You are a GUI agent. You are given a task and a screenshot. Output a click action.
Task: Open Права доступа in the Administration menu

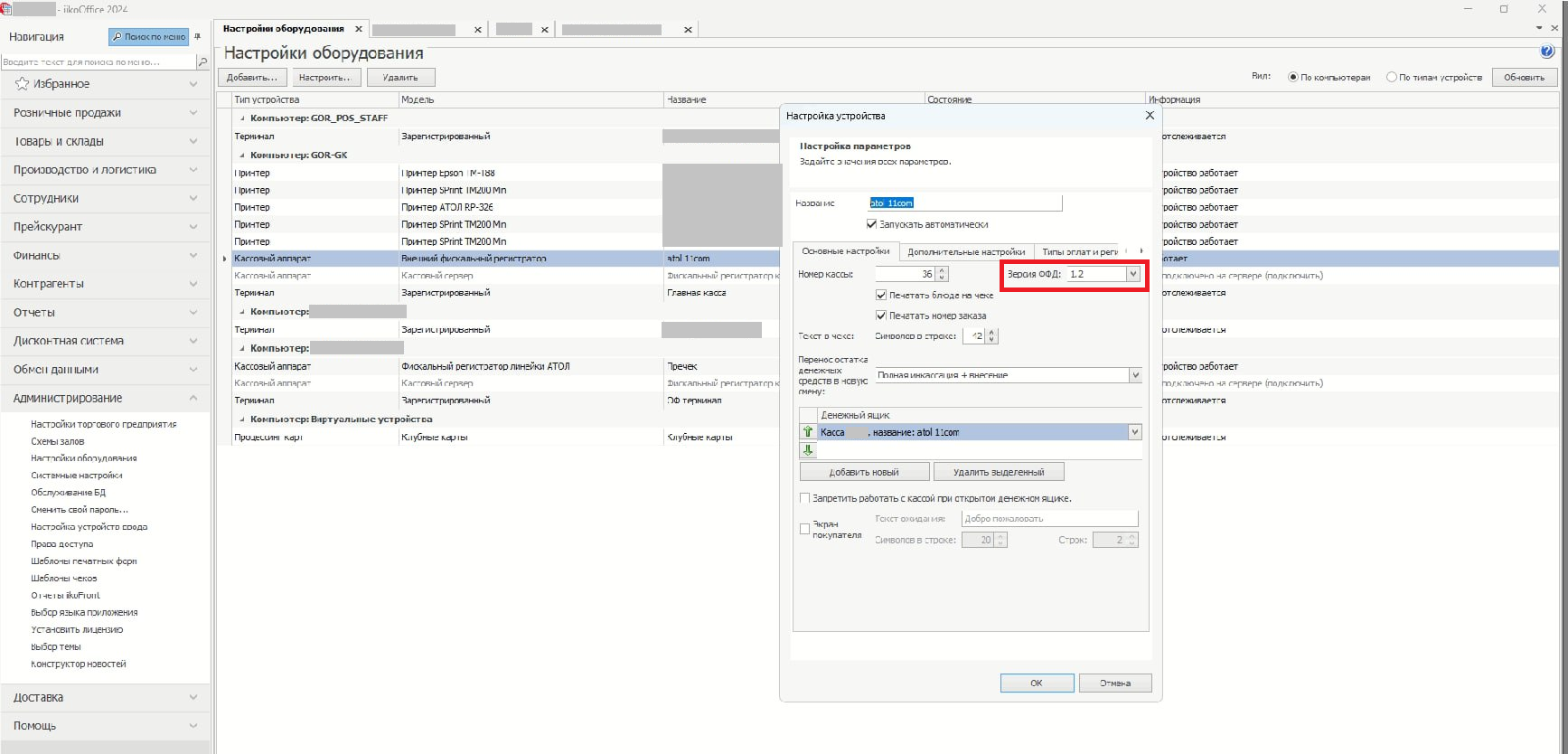(61, 544)
